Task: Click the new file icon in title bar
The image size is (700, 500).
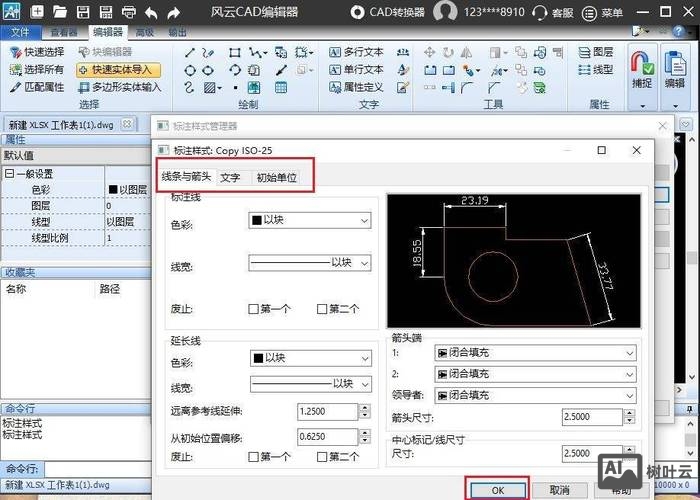Action: coord(37,11)
